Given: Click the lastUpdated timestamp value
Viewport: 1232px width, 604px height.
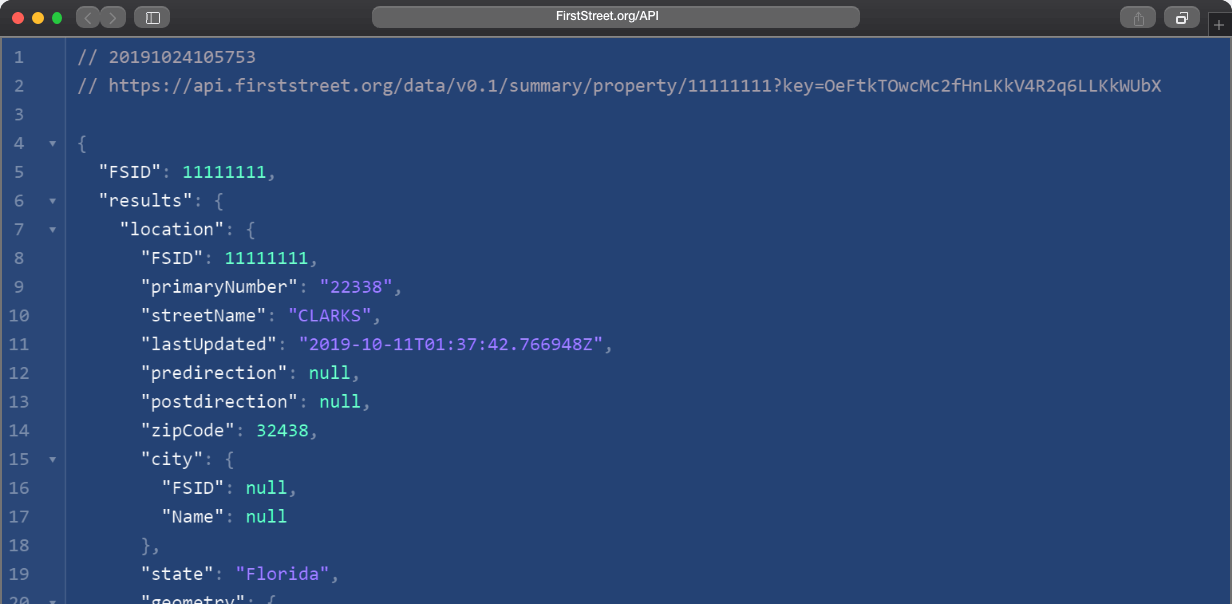Looking at the screenshot, I should pos(449,345).
